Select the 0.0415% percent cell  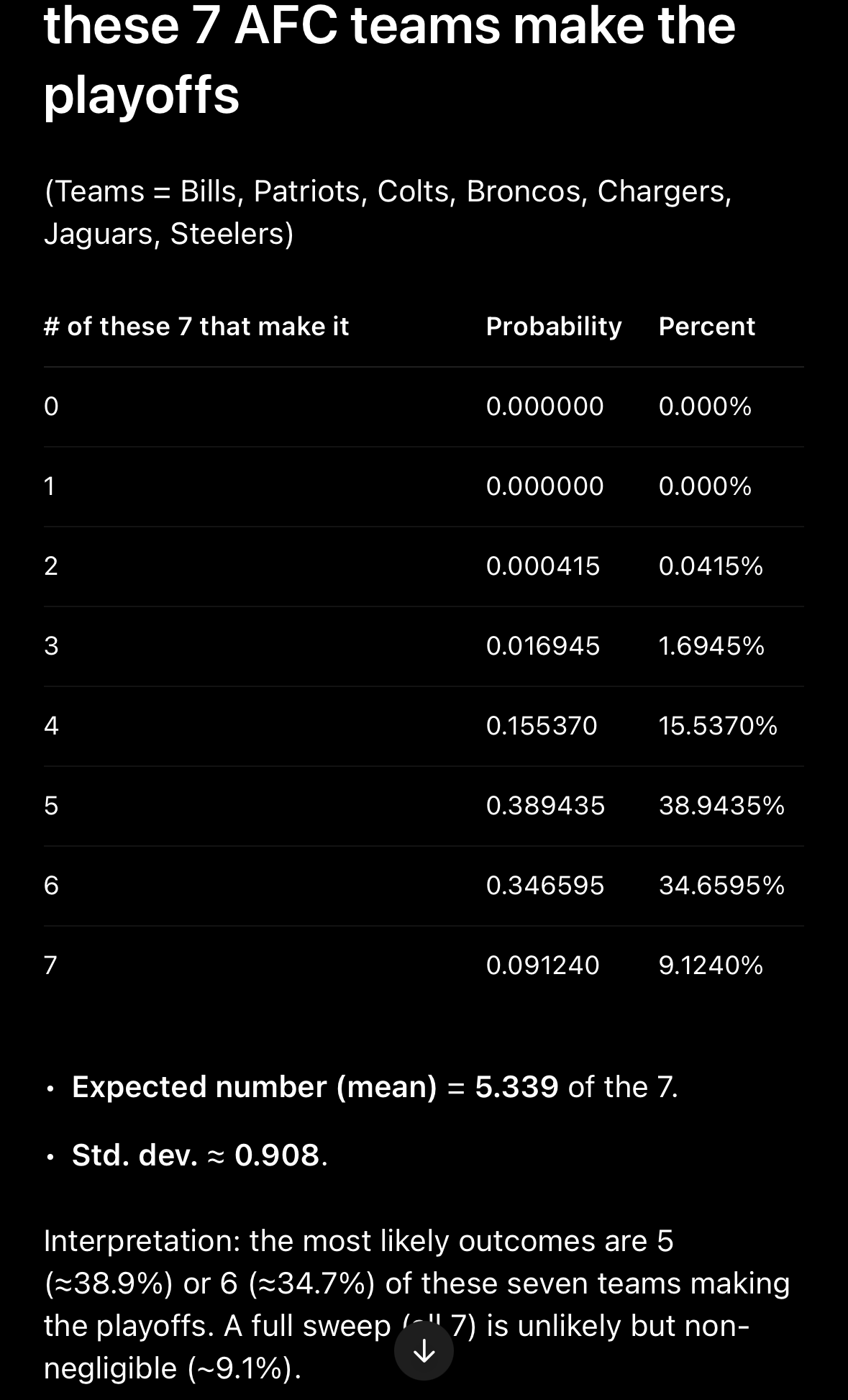(711, 566)
